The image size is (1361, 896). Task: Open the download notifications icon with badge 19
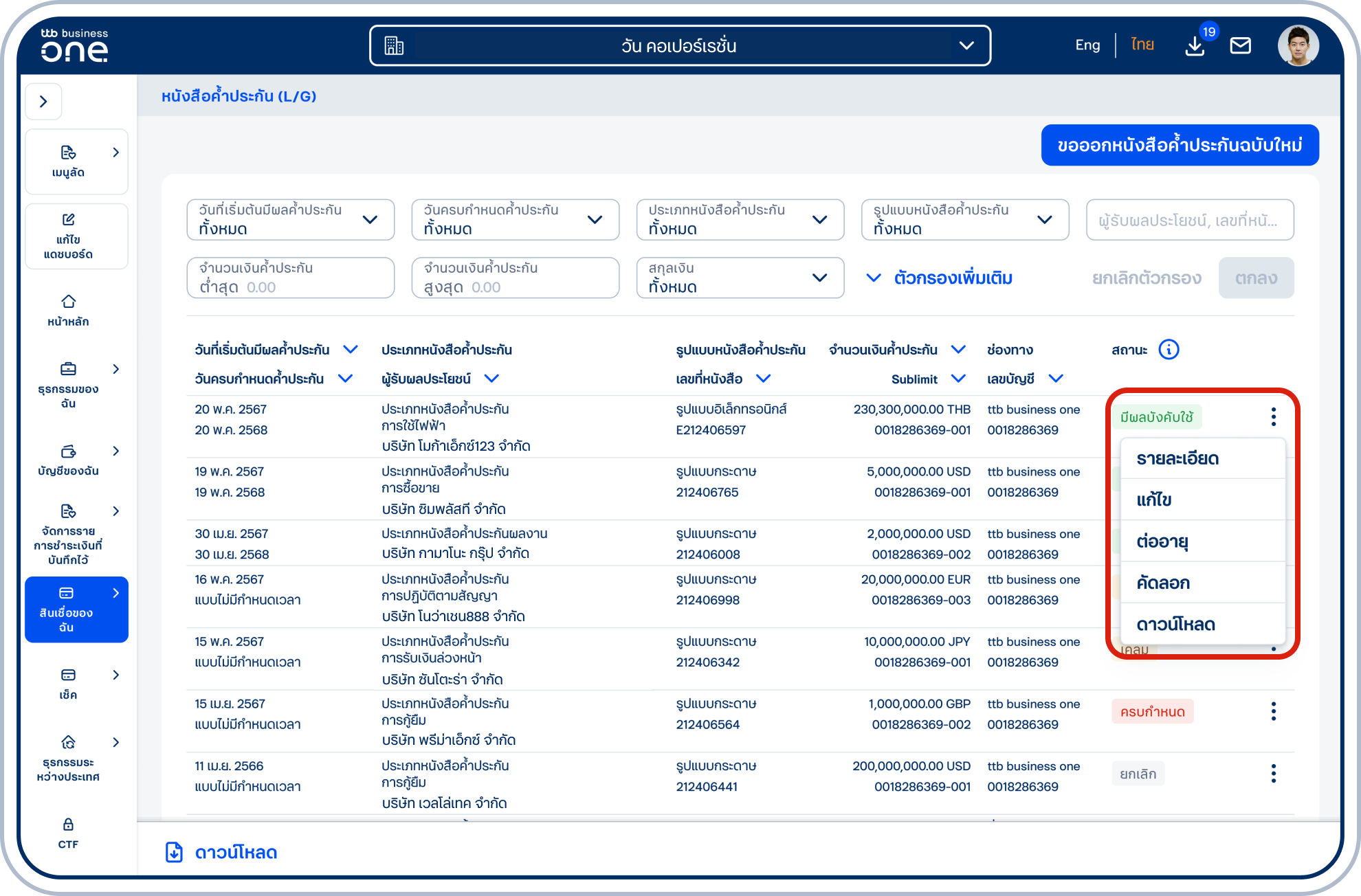(x=1195, y=46)
